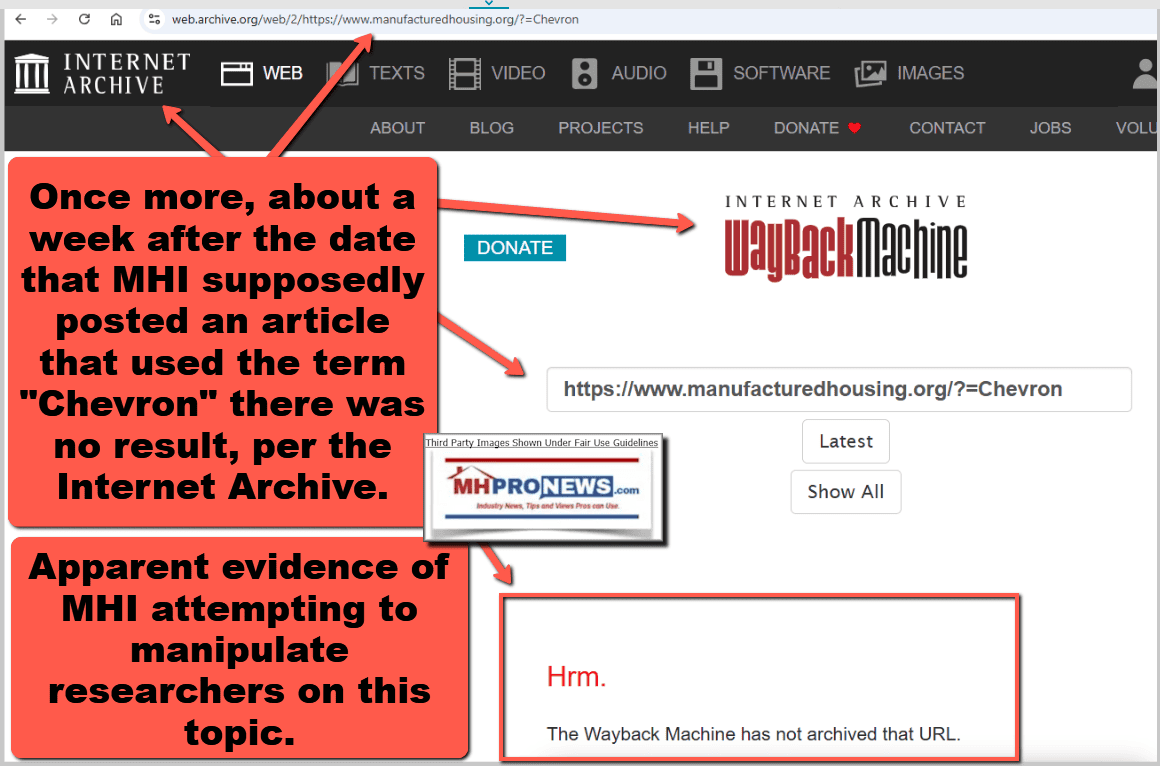
Task: View site information icon in address bar
Action: (x=154, y=19)
